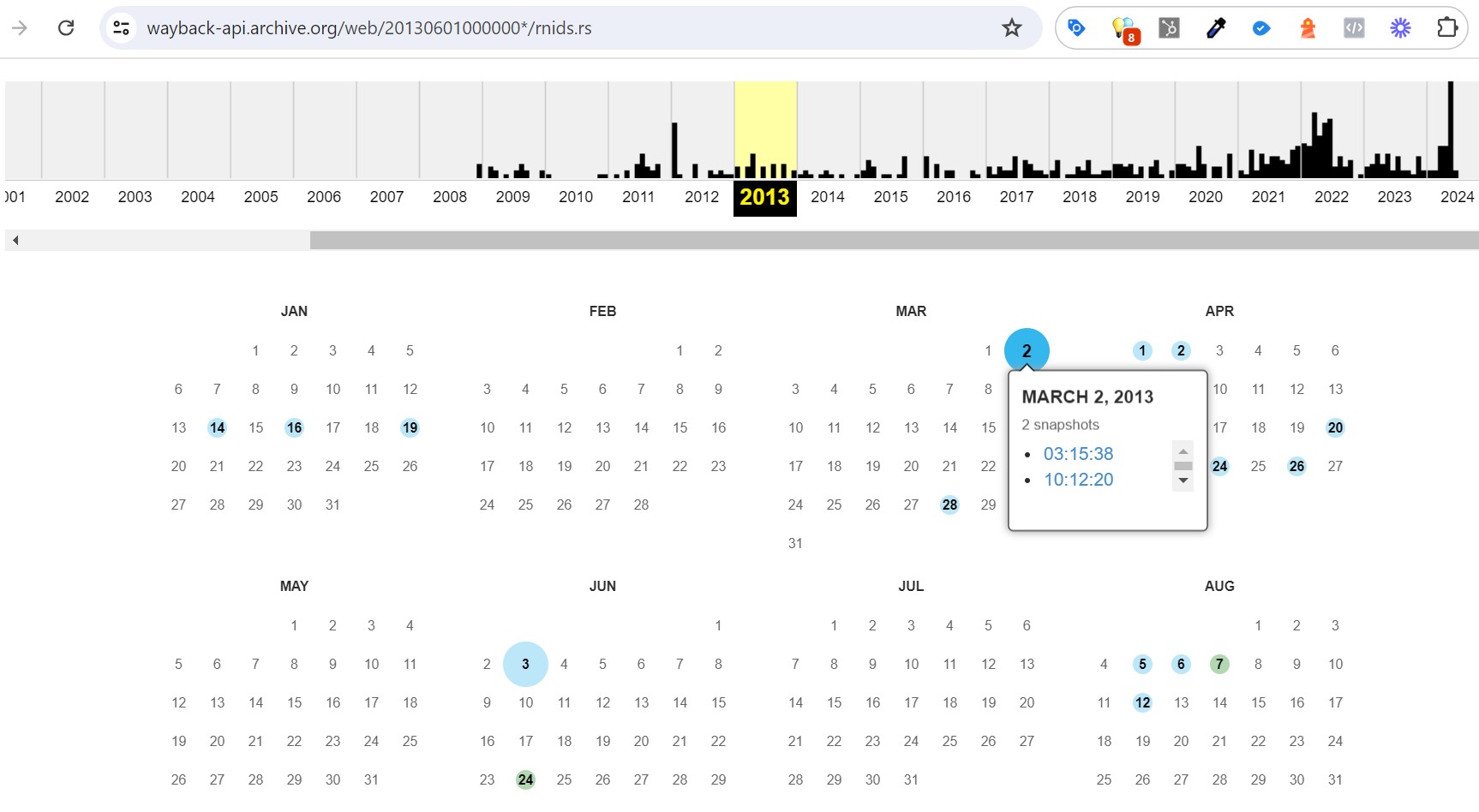1479x812 pixels.
Task: Click the HubSpot sprocket extension icon
Action: tap(1169, 28)
